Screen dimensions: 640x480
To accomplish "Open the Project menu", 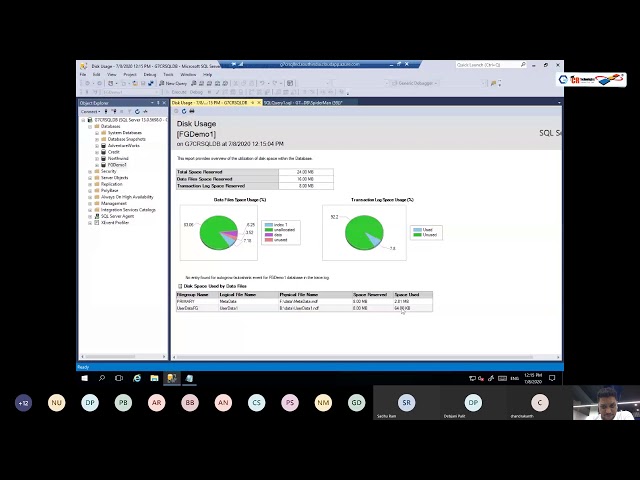I will click(130, 75).
